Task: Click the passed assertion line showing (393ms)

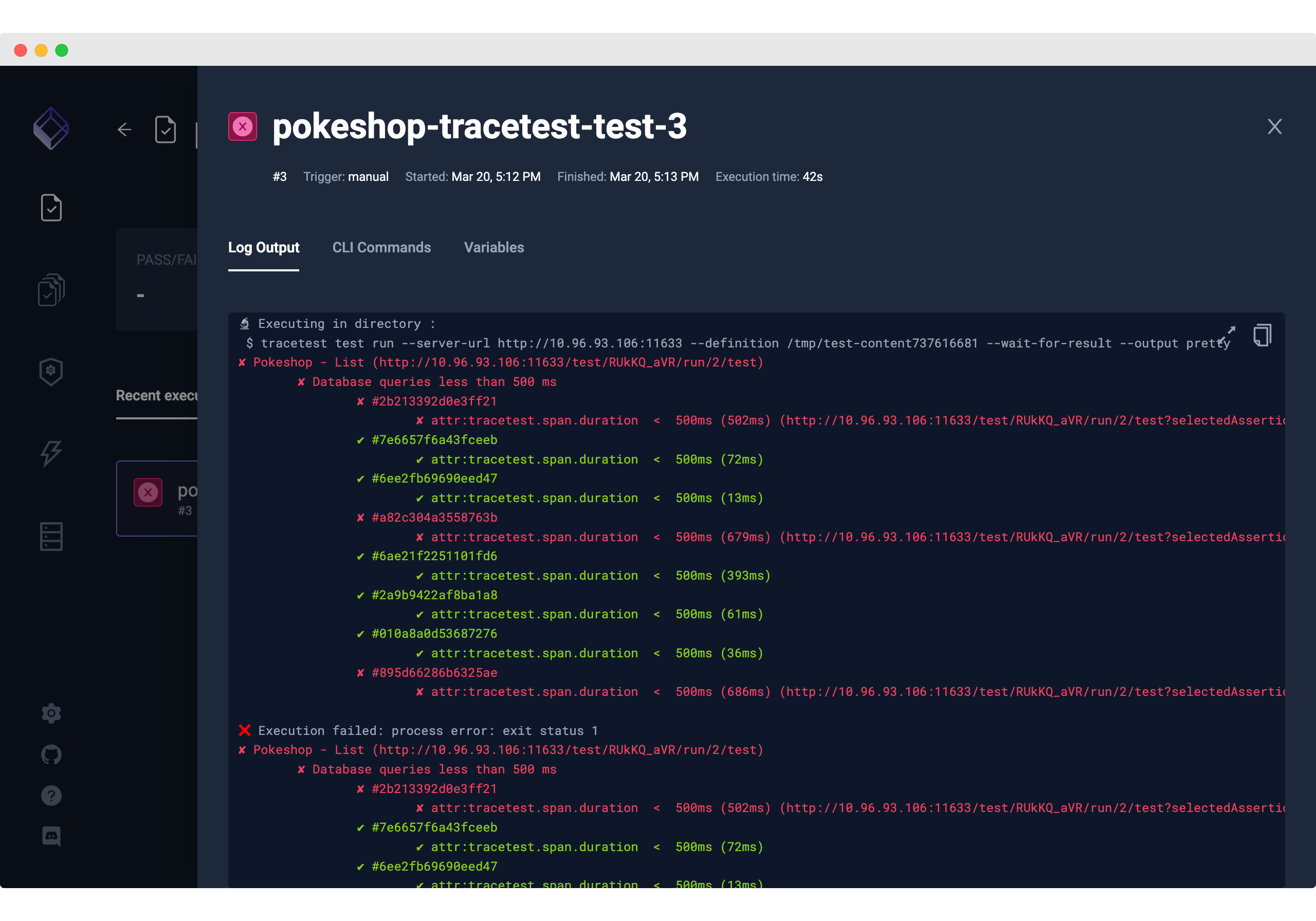Action: (593, 576)
